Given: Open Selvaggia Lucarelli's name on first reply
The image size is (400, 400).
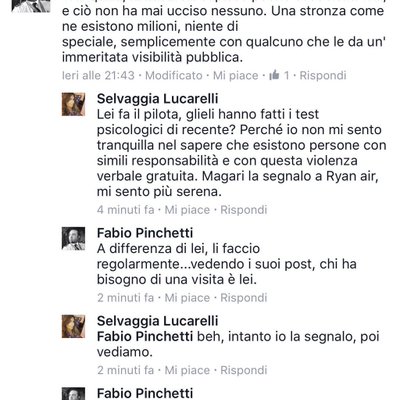Looking at the screenshot, I should (x=158, y=99).
